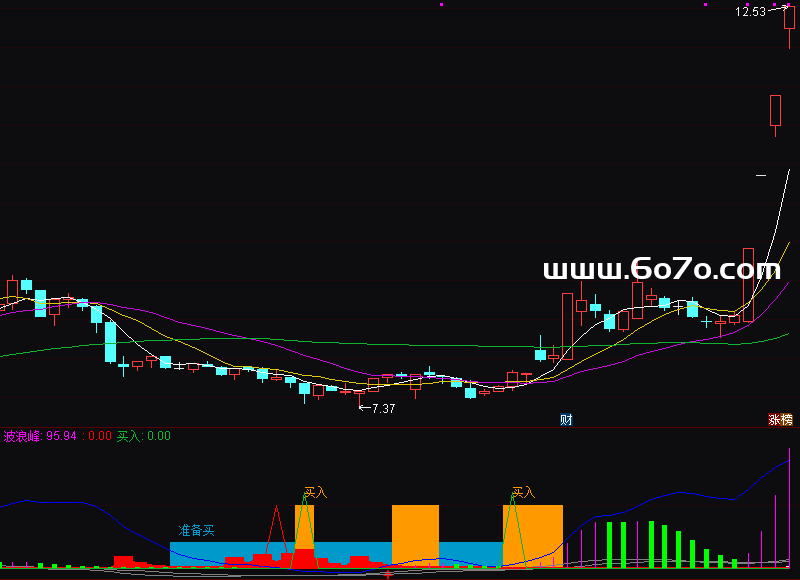
Task: Click the second 买入 signal label
Action: tap(523, 493)
